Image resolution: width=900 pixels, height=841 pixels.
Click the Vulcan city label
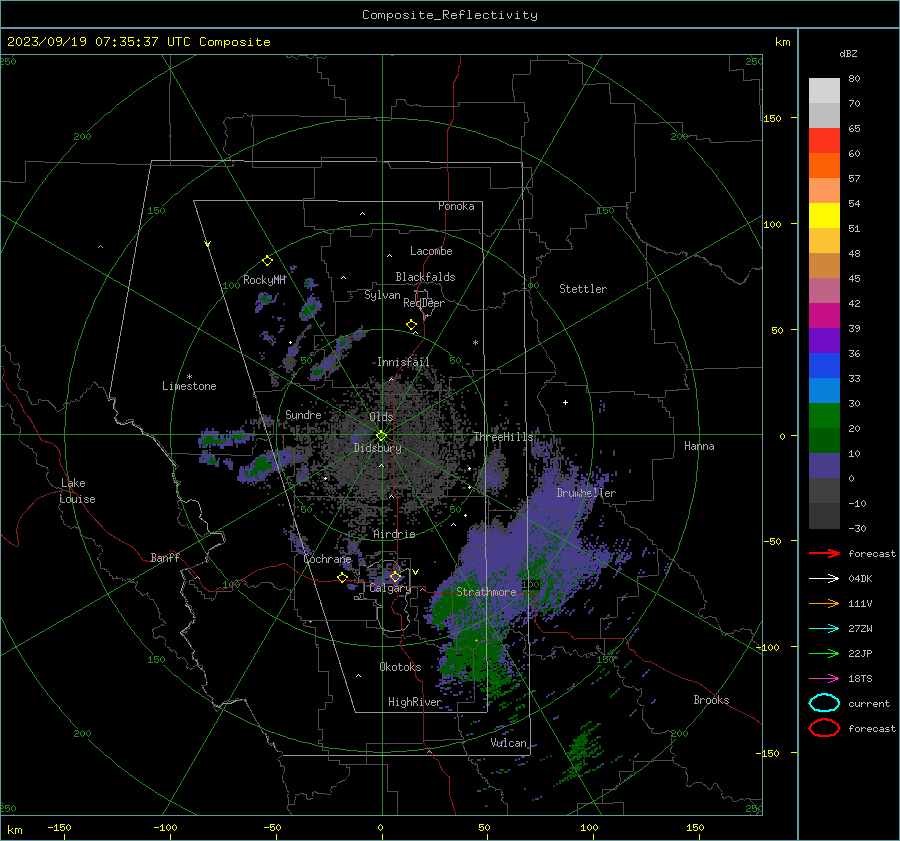[508, 743]
